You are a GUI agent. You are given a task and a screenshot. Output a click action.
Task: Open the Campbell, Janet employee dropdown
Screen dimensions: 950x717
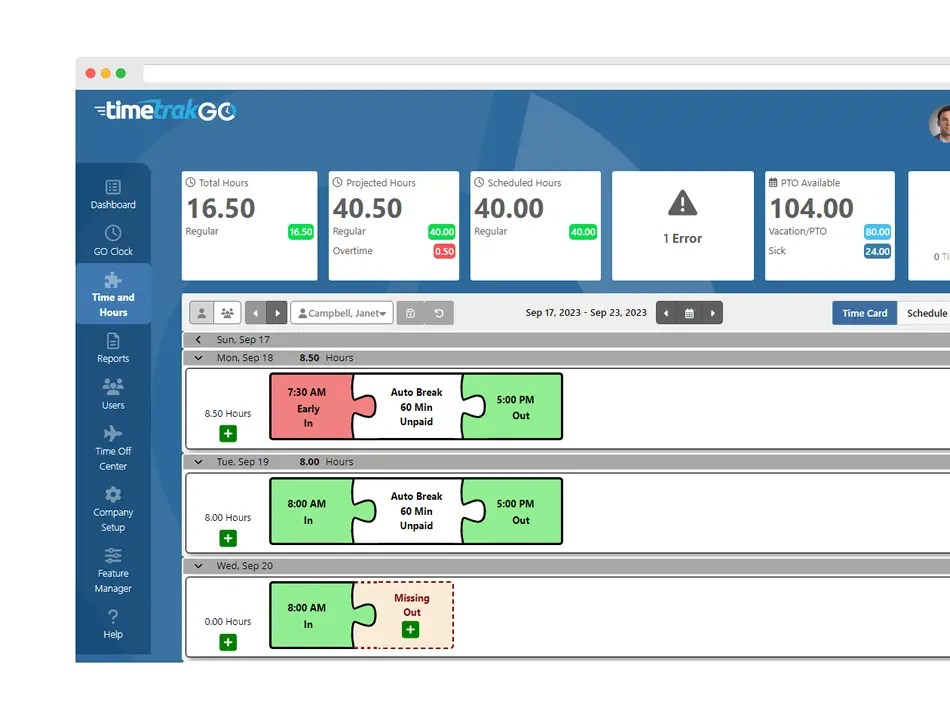[x=342, y=313]
